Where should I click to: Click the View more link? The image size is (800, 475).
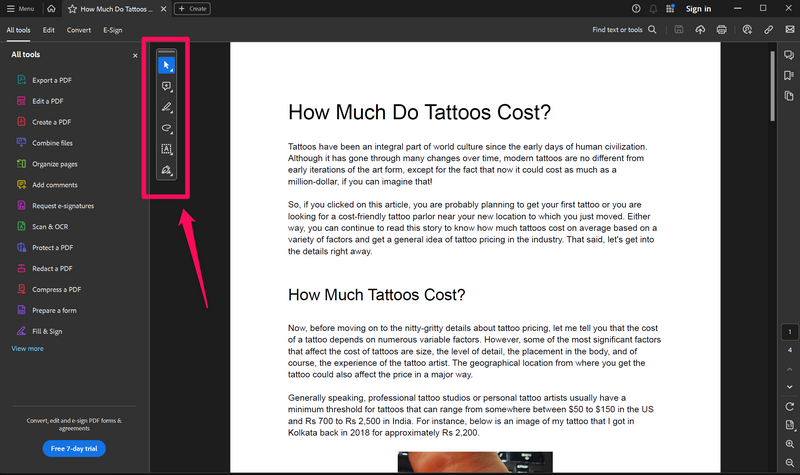pos(28,349)
